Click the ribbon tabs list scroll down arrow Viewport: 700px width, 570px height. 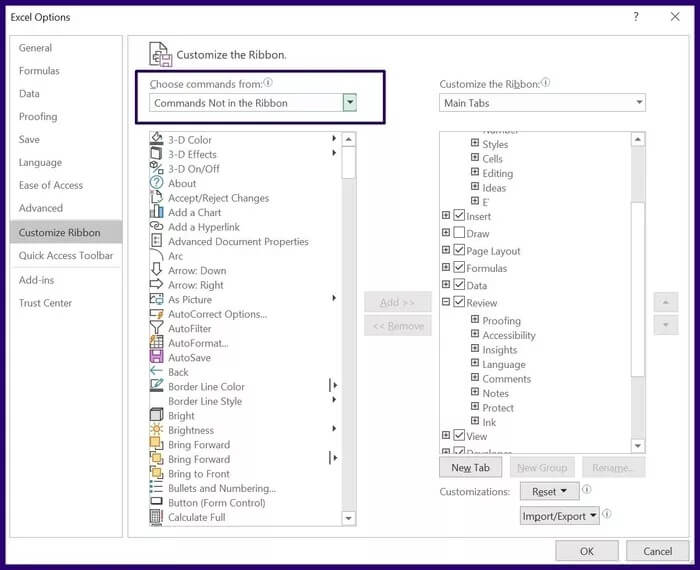click(x=638, y=445)
